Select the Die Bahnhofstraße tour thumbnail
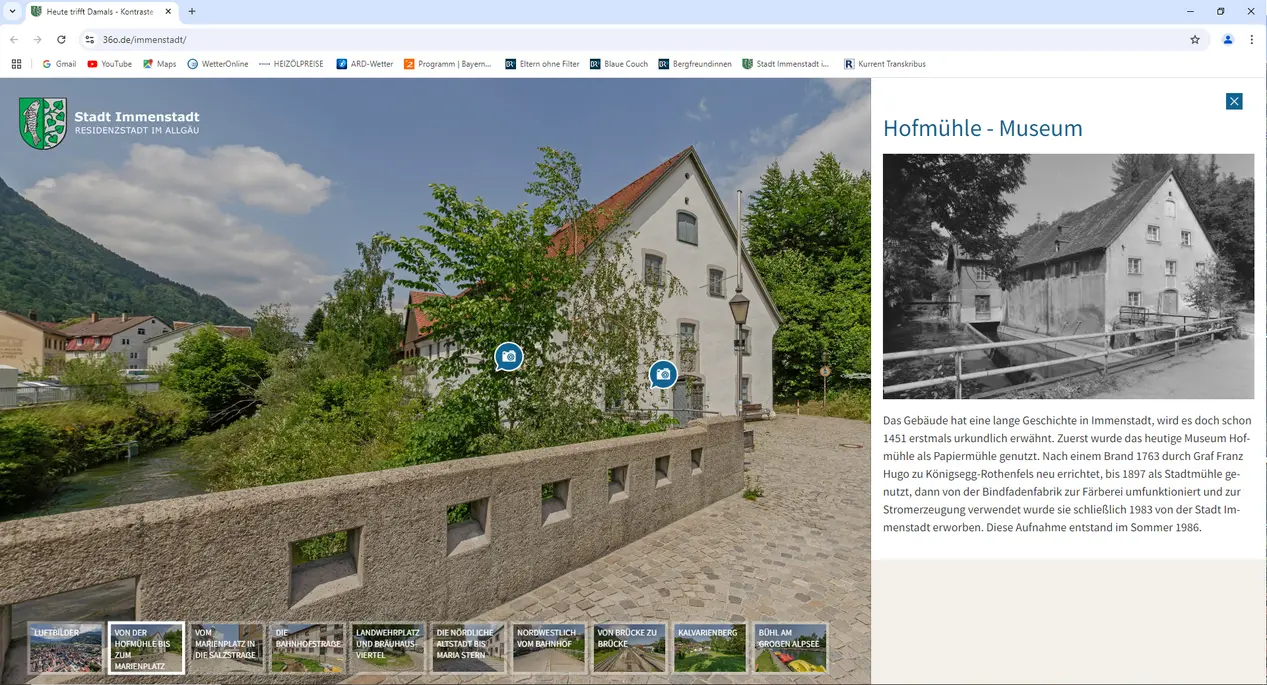The width and height of the screenshot is (1267, 685). pos(307,648)
